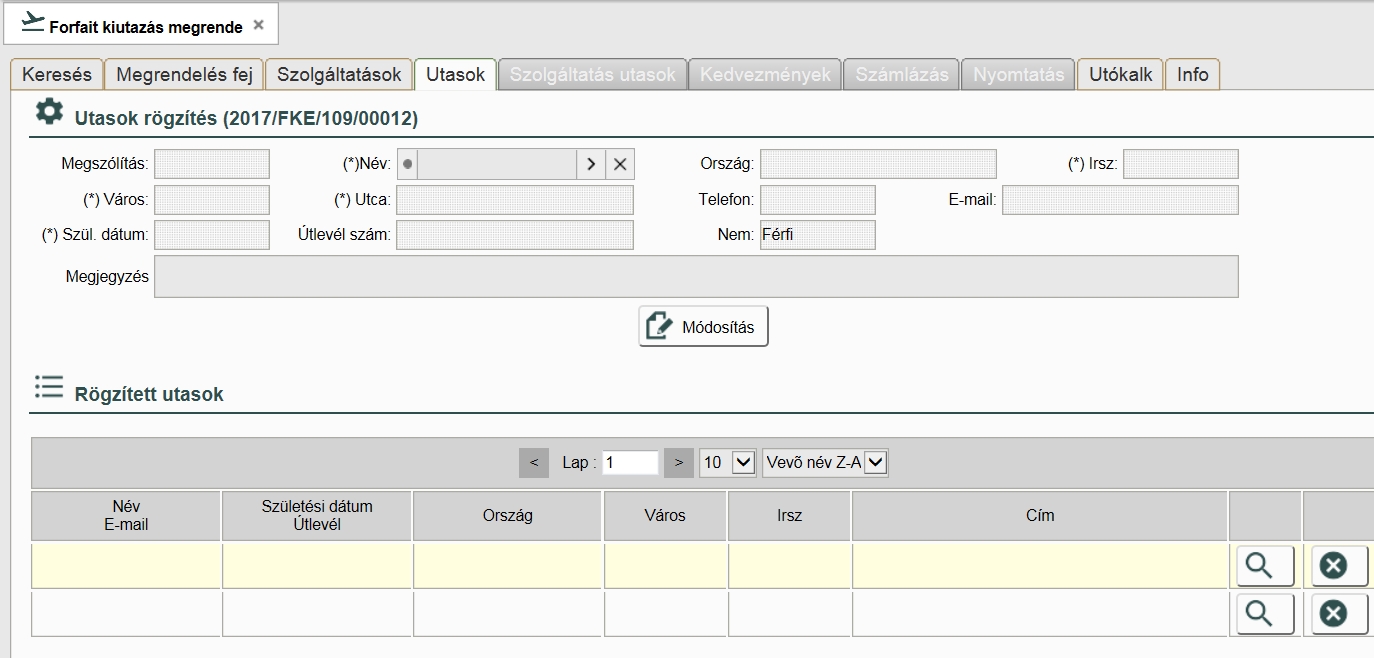Click the magnifier icon in first passenger row
Screen dimensions: 1374x658
(1265, 566)
